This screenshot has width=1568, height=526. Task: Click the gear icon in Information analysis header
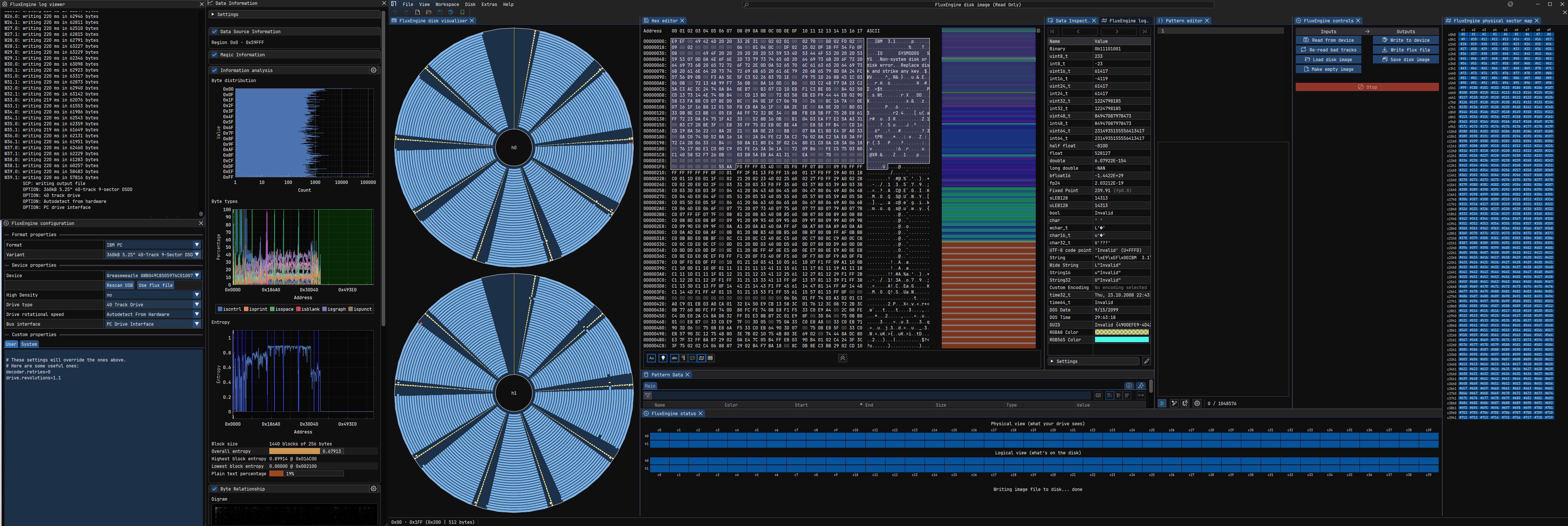[x=374, y=70]
